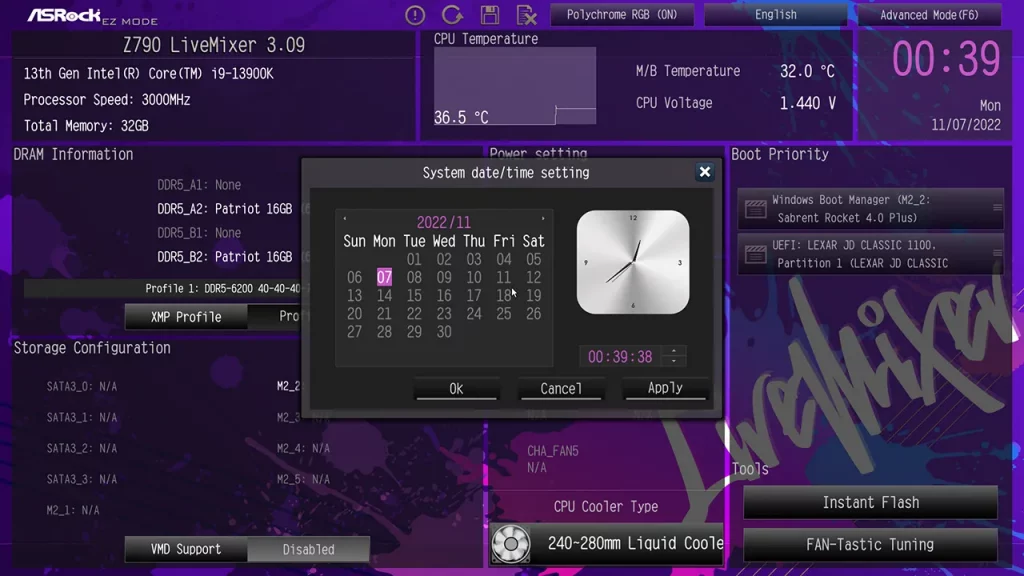The image size is (1024, 576).
Task: Click Cancel in the date/time dialog
Action: [x=561, y=389]
